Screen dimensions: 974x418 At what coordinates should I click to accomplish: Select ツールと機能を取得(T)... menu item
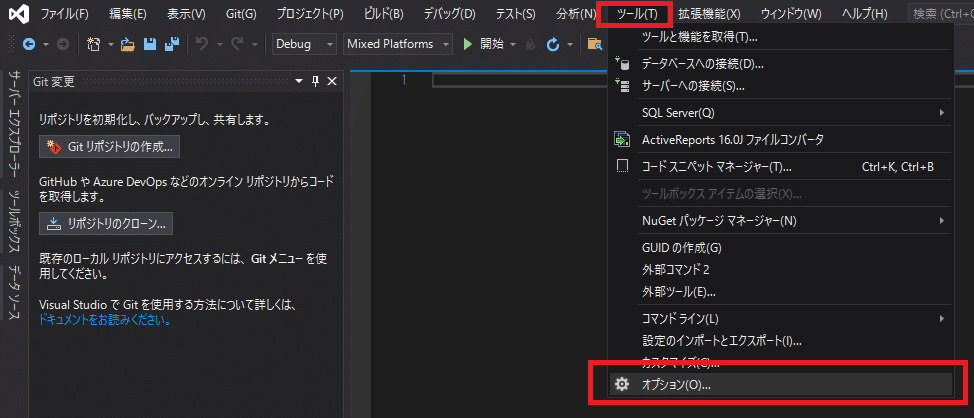tap(779, 37)
